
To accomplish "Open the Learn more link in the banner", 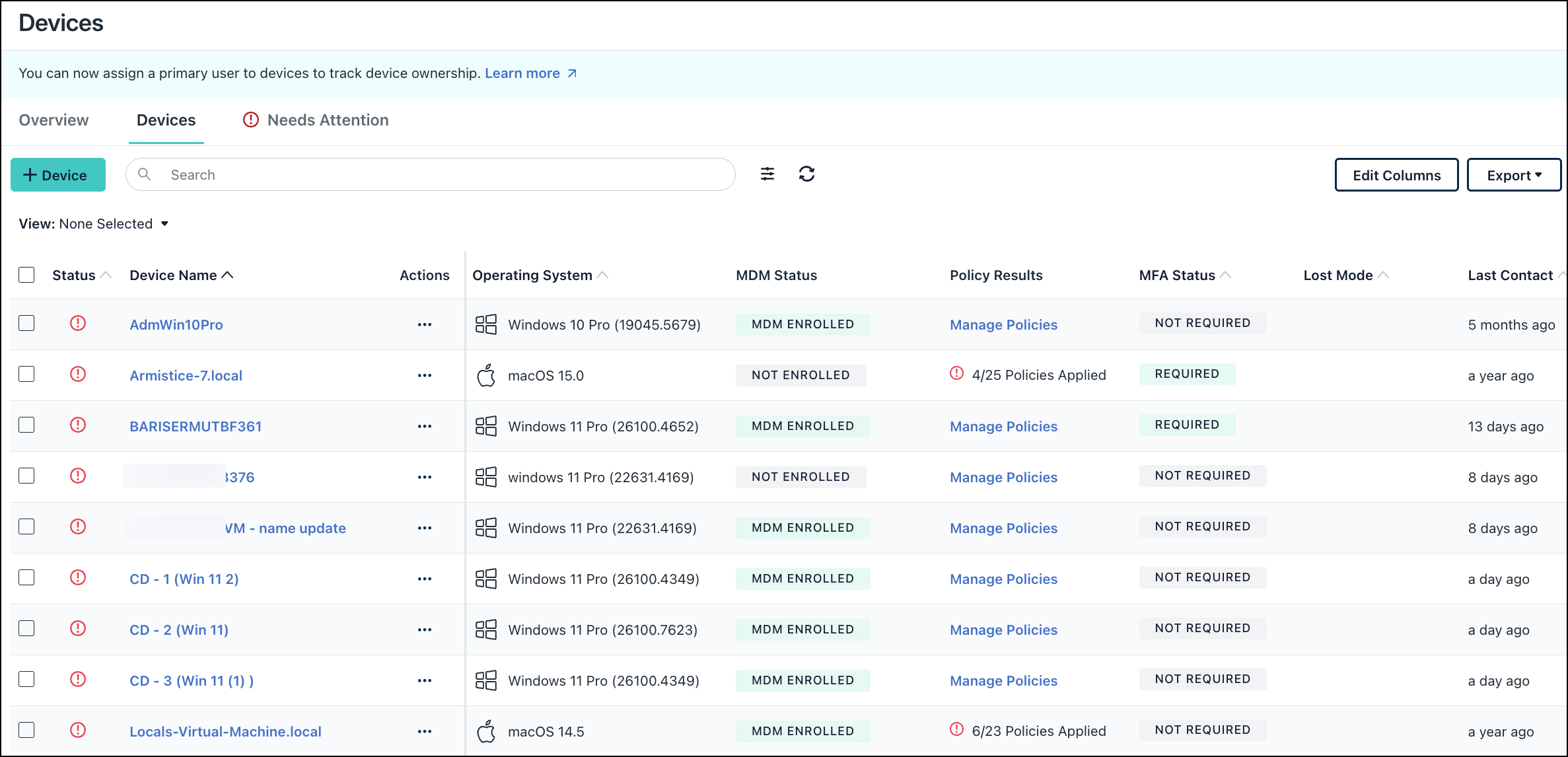I will [522, 73].
